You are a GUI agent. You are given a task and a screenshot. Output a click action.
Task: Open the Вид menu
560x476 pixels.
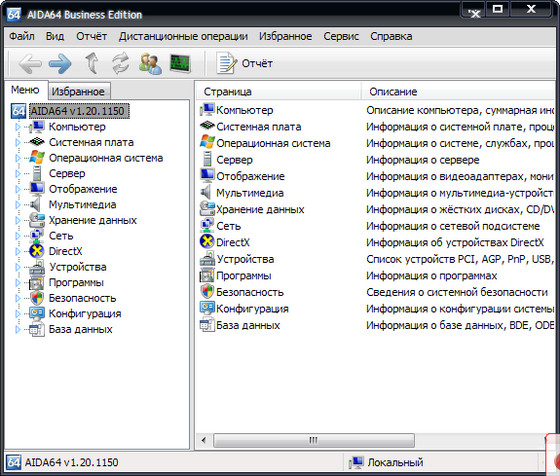(x=55, y=36)
